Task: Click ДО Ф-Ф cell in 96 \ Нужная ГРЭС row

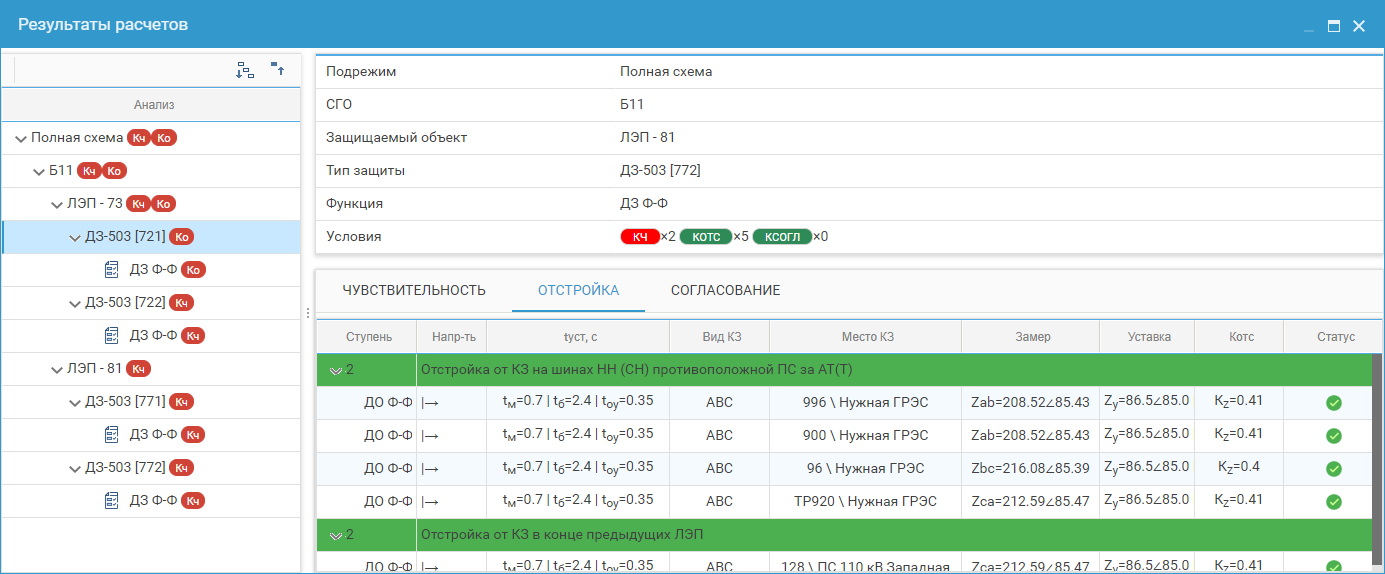Action: [x=367, y=468]
